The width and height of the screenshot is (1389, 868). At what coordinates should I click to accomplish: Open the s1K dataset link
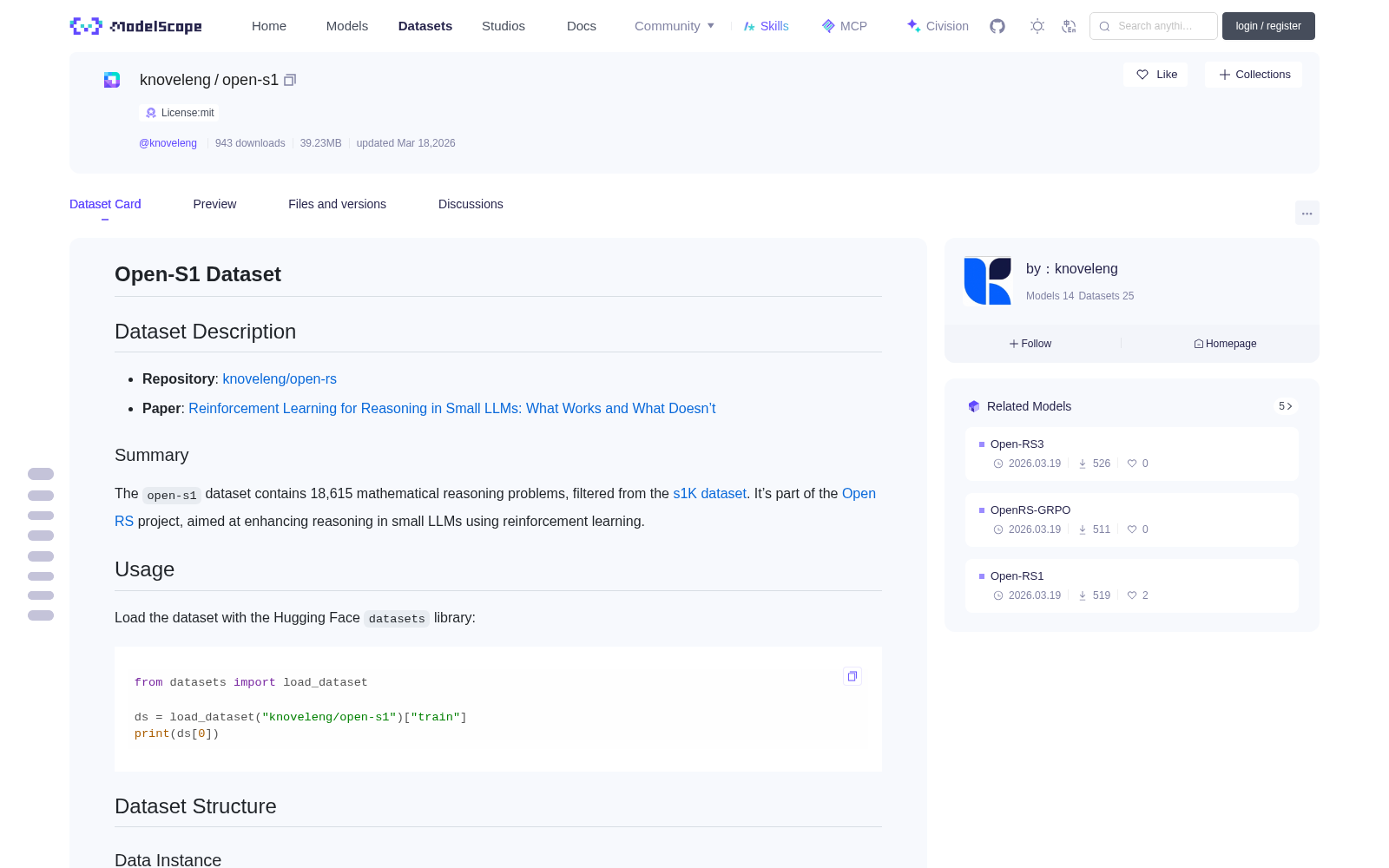coord(709,494)
